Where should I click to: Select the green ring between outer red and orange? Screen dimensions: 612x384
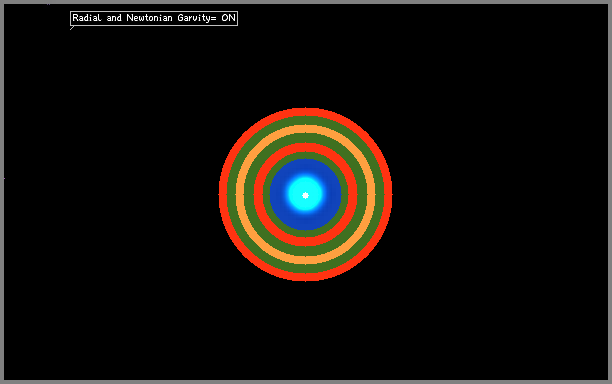point(306,121)
